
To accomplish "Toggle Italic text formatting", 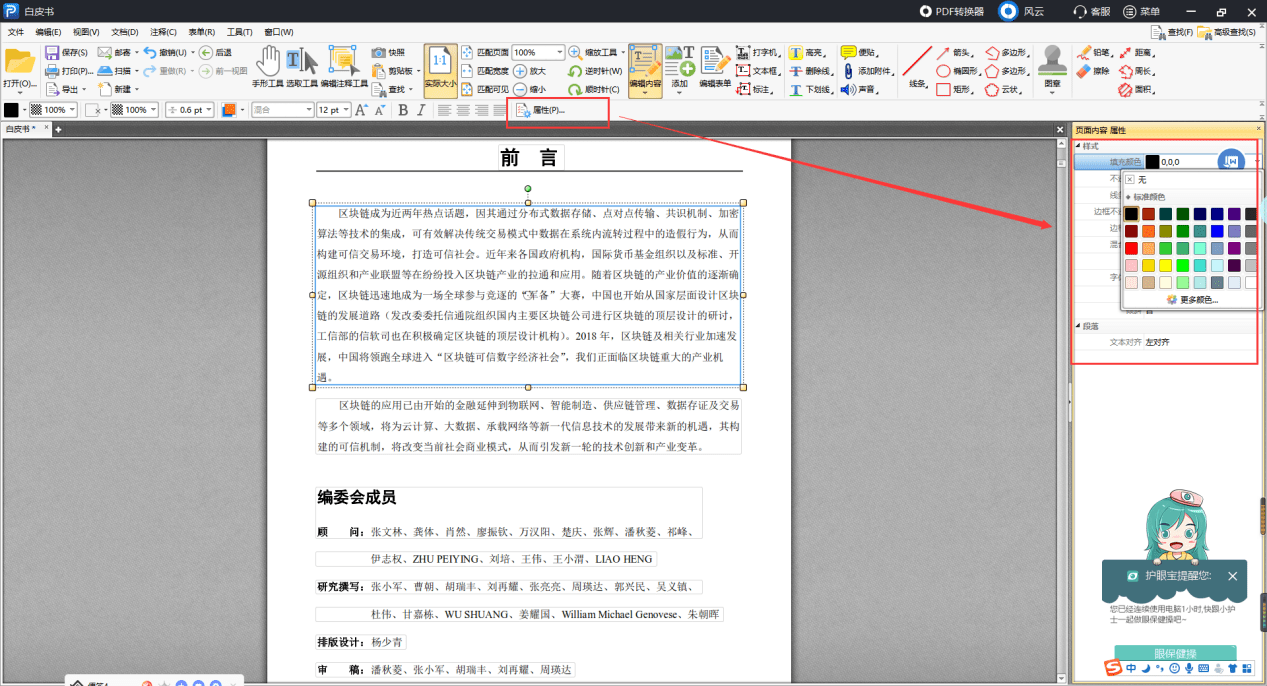I will pos(421,110).
